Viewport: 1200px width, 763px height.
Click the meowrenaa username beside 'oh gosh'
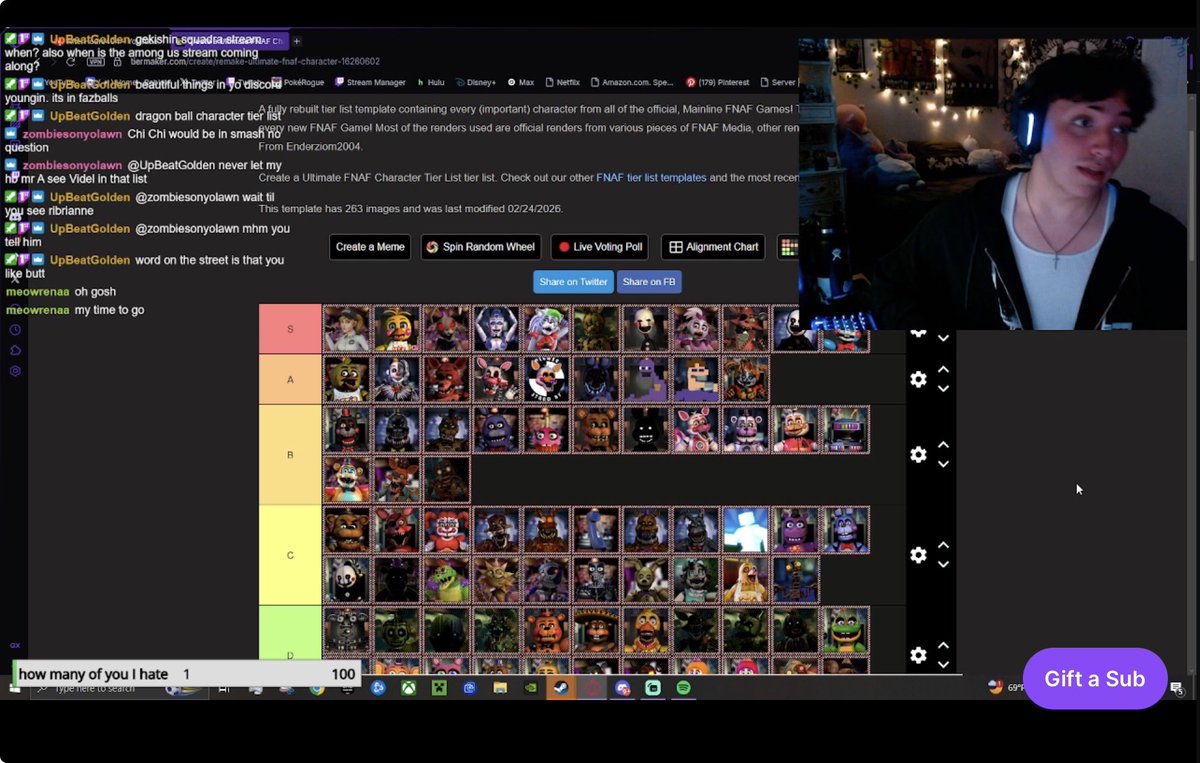pyautogui.click(x=38, y=292)
